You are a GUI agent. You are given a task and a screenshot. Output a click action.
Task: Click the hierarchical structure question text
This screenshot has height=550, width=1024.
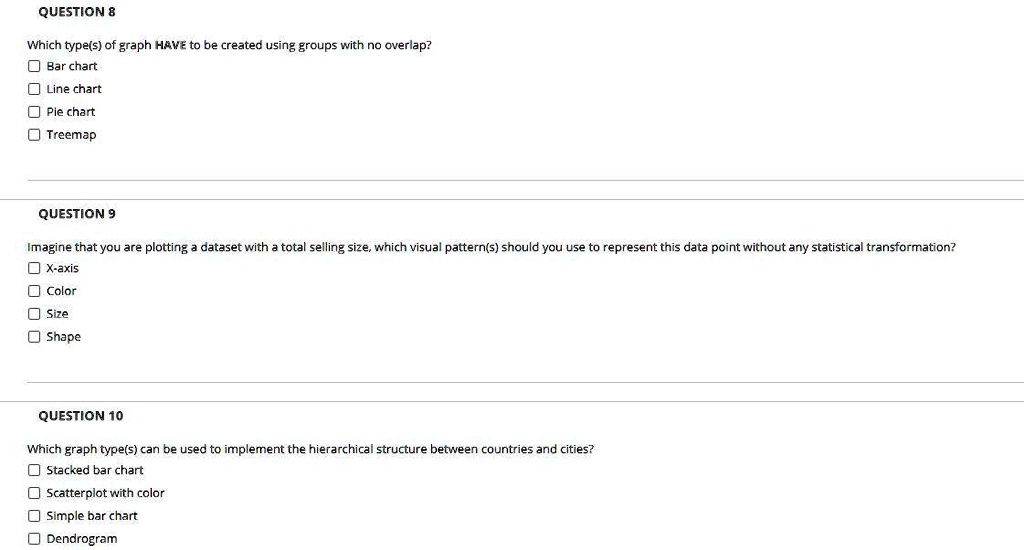click(310, 449)
